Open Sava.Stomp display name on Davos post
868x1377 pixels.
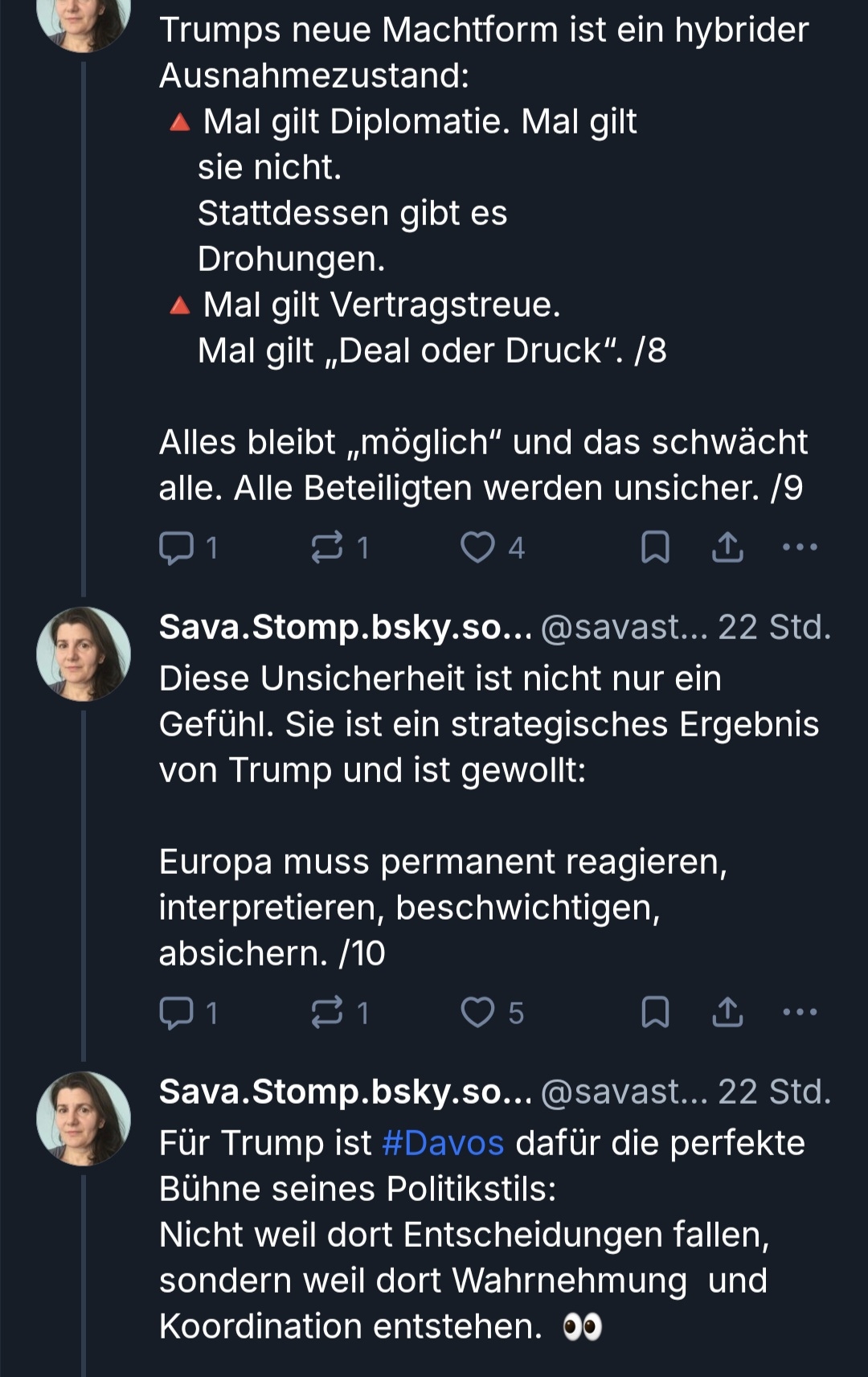[x=346, y=1092]
